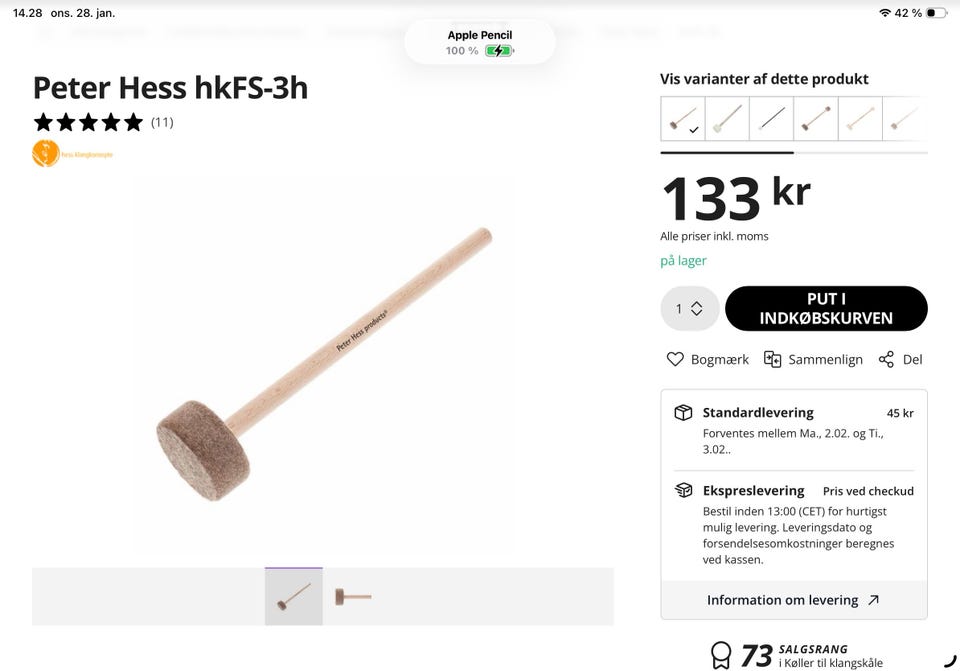Select the third thin black stick variant

771,119
